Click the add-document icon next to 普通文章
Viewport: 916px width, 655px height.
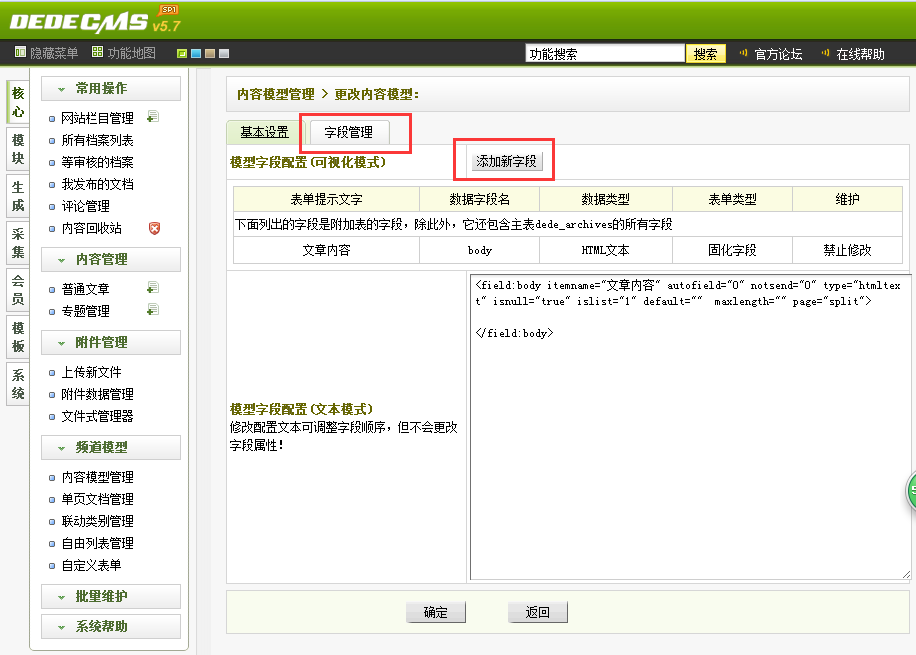point(153,289)
